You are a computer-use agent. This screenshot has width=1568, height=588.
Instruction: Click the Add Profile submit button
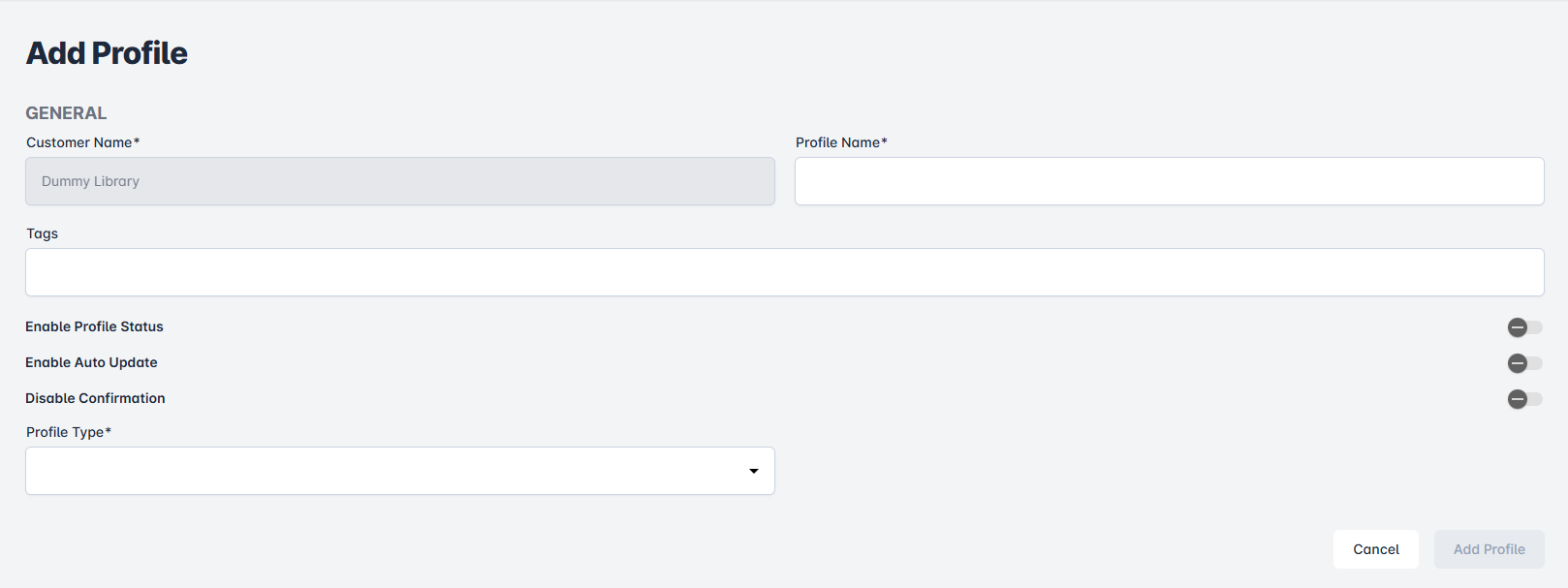(1489, 549)
